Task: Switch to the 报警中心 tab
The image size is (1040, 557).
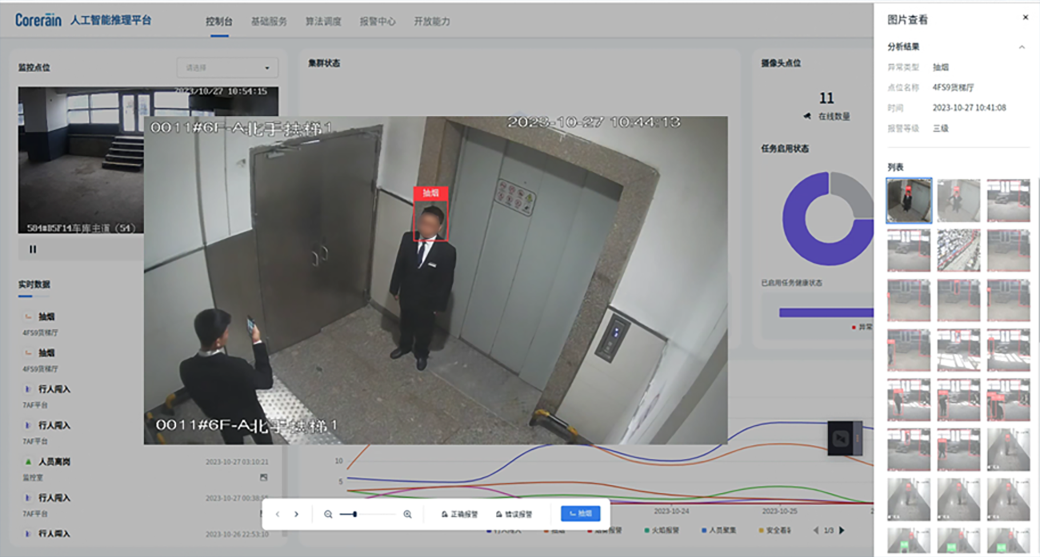Action: [x=377, y=21]
